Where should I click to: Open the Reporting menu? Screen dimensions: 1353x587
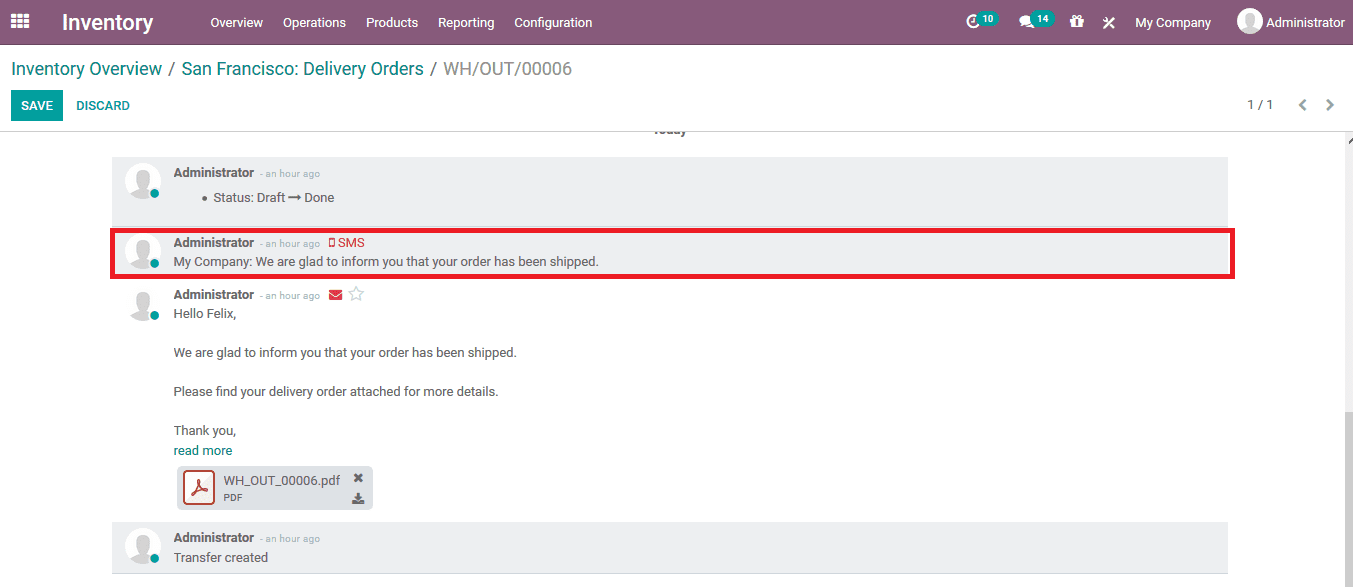(466, 22)
